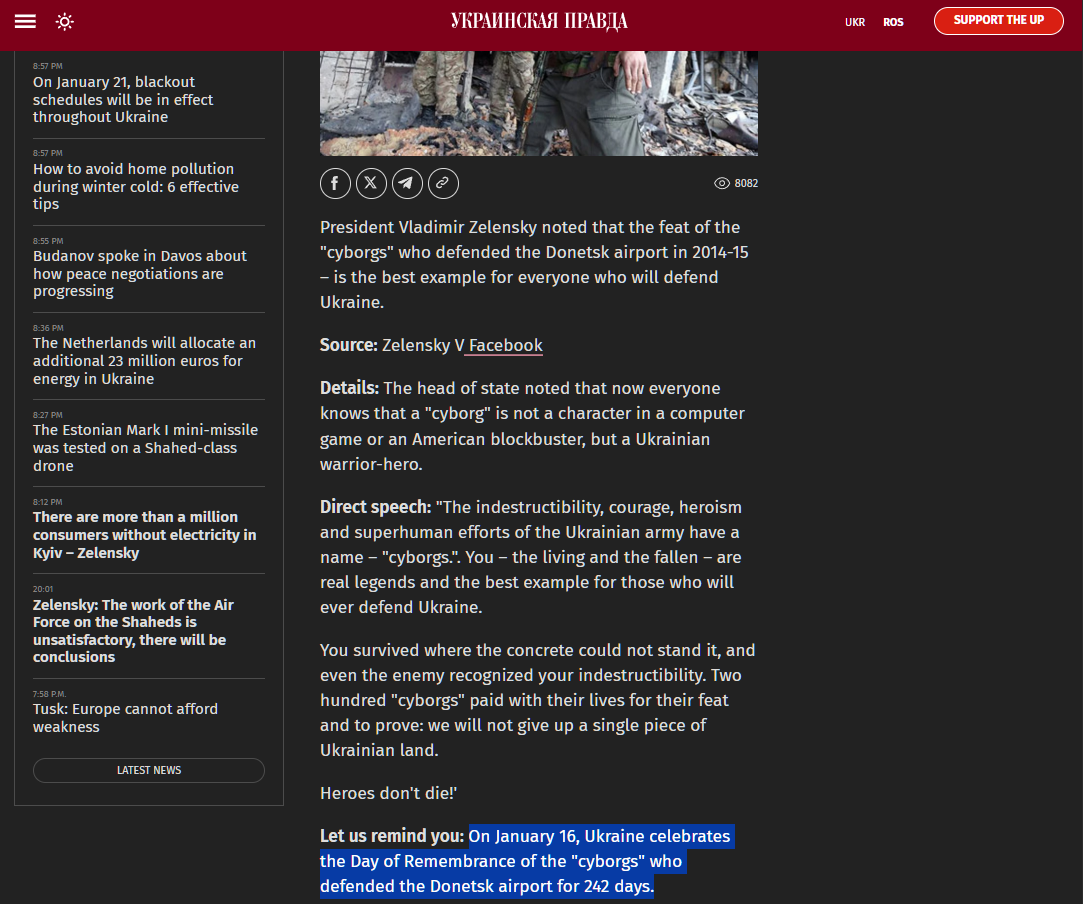Click the Latest News button
This screenshot has width=1083, height=904.
coord(148,770)
